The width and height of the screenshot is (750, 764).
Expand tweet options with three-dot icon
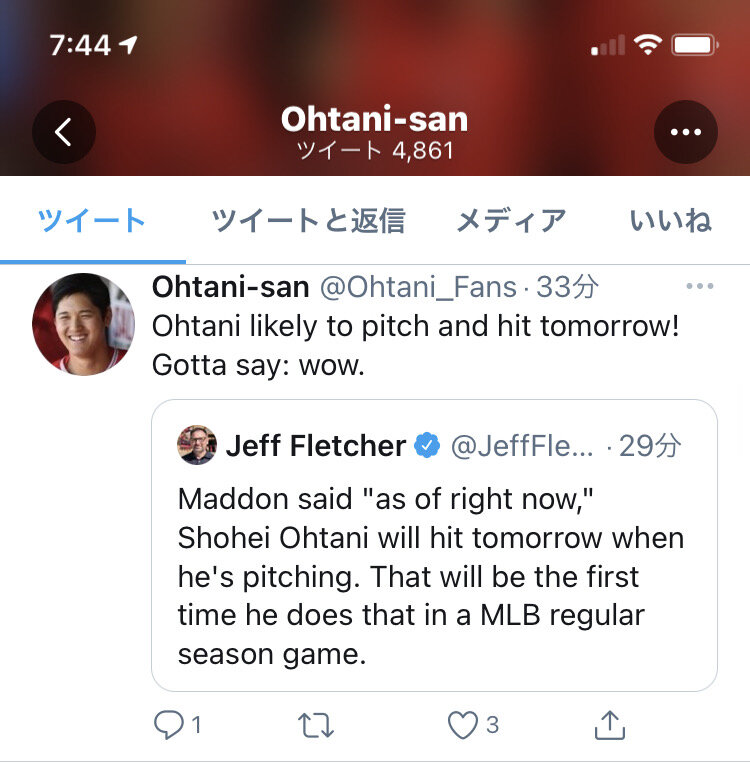700,288
